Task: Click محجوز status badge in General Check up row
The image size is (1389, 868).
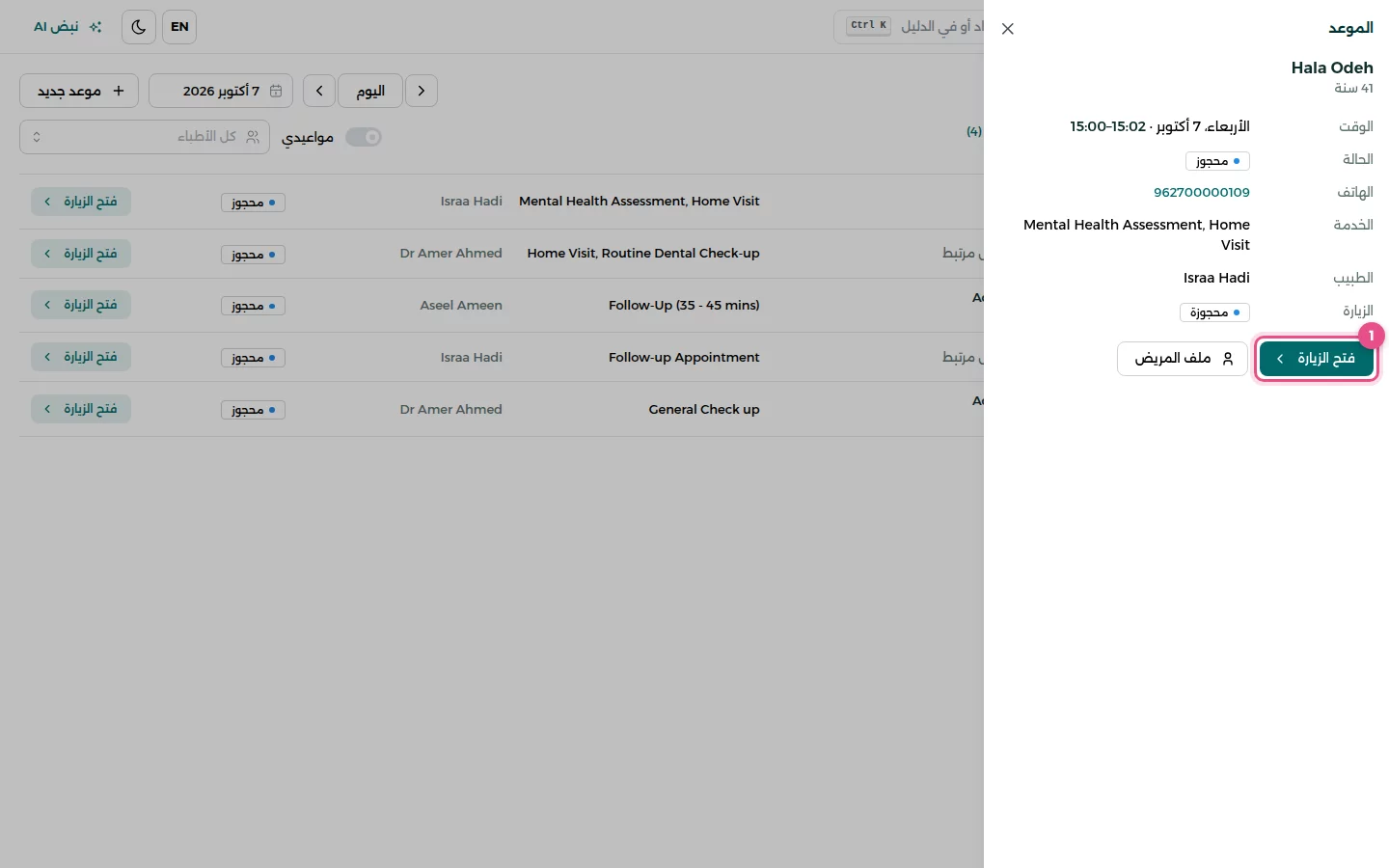Action: [253, 410]
